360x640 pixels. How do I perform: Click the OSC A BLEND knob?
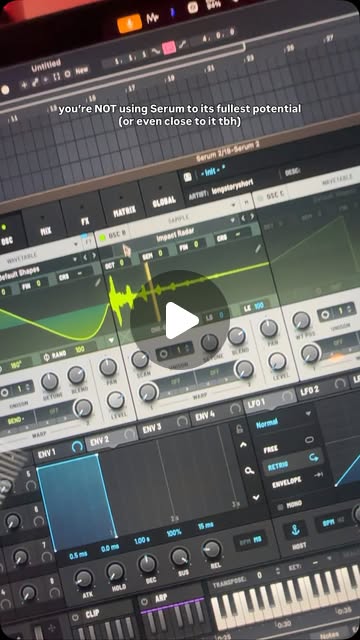[x=76, y=375]
